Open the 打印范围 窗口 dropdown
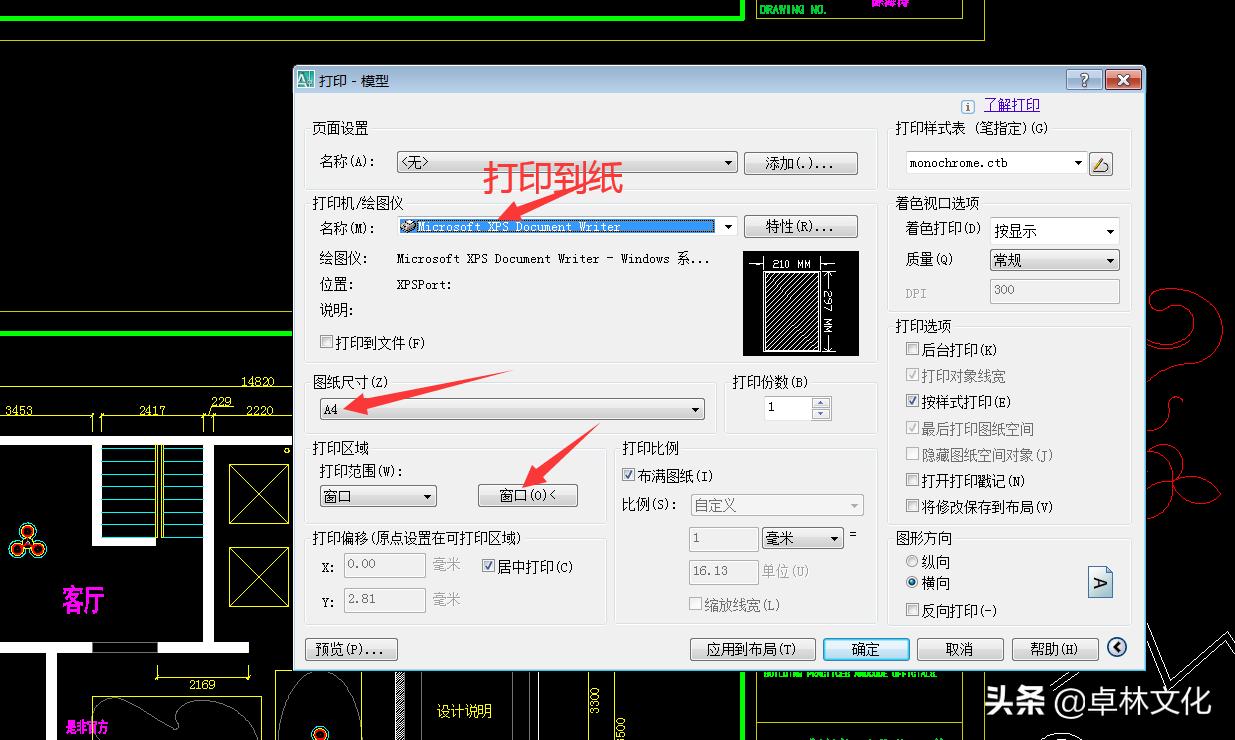Viewport: 1235px width, 740px height. (x=427, y=496)
